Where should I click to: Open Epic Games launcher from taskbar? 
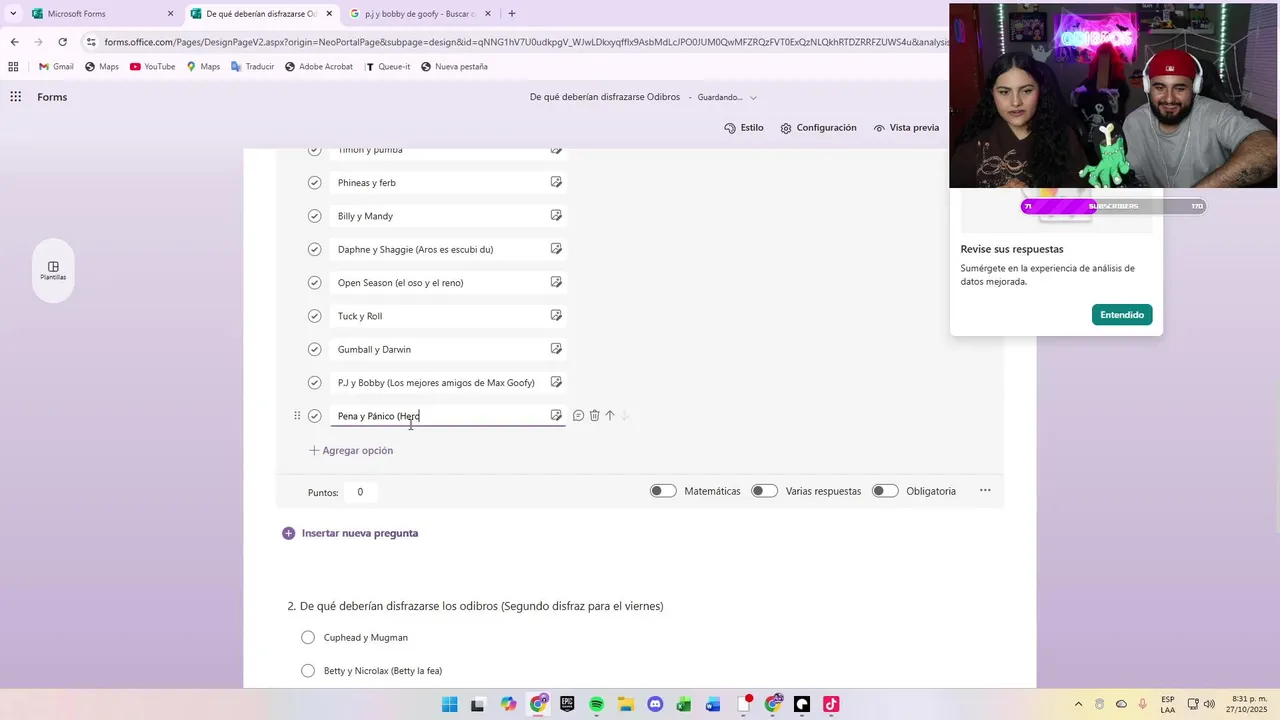(x=567, y=704)
